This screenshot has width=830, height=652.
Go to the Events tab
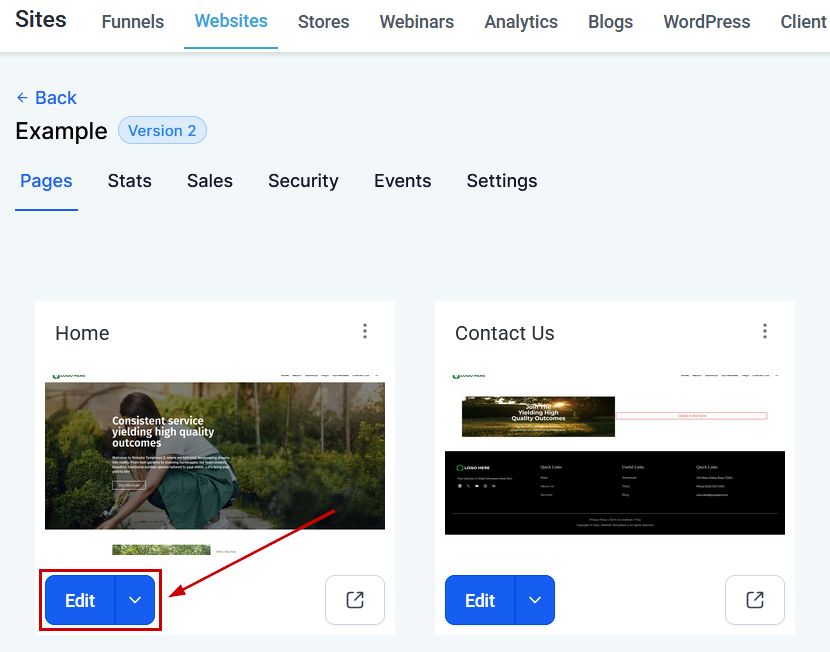[x=402, y=181]
